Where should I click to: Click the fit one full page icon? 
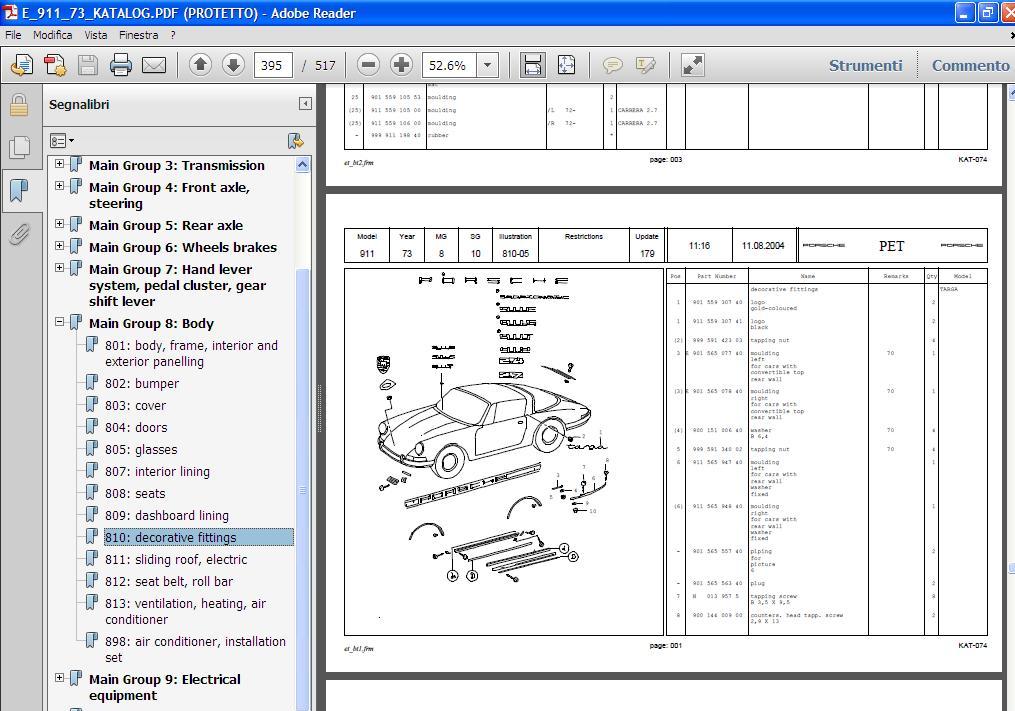coord(566,65)
